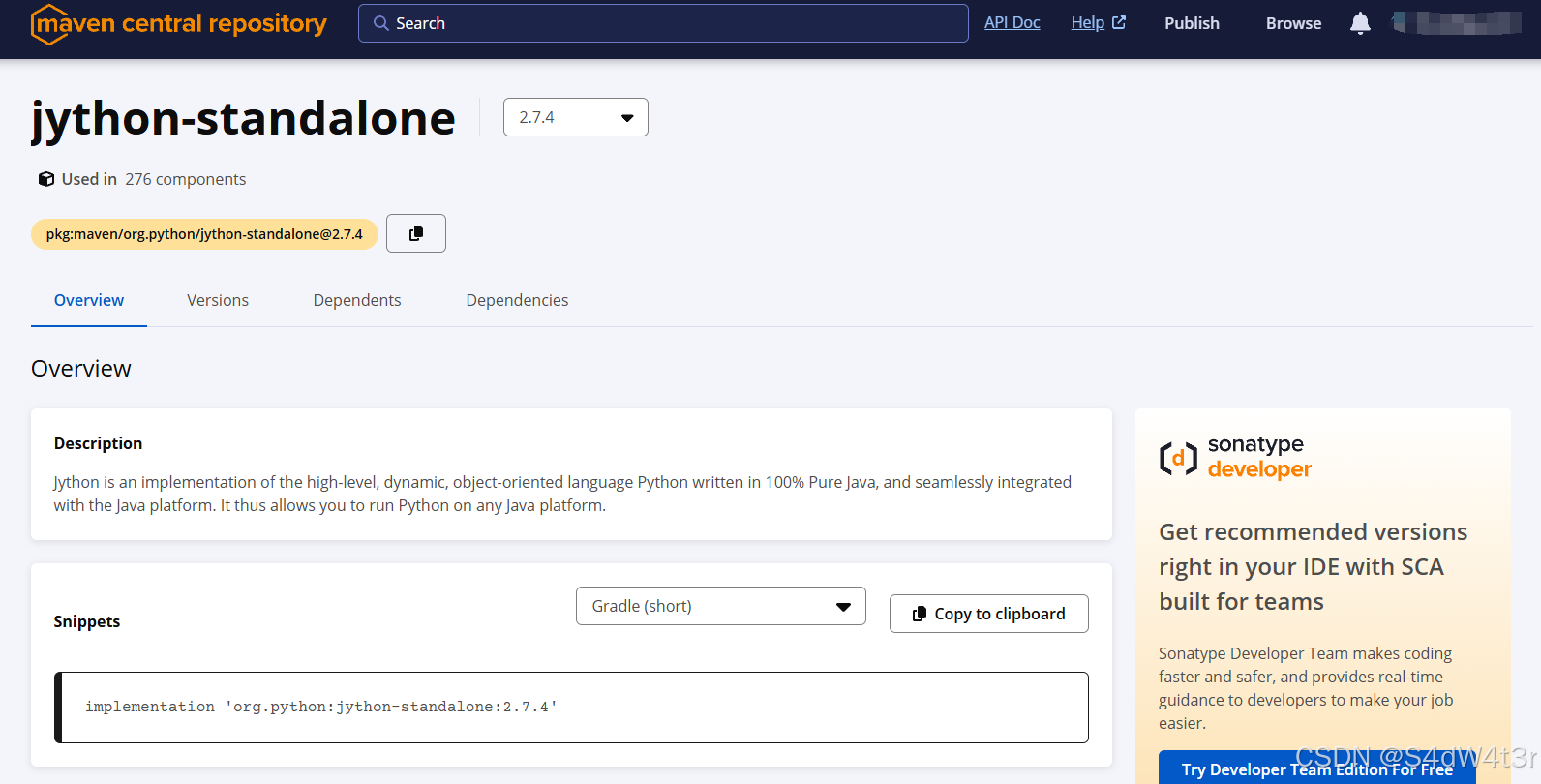Click the search magnifier icon
The image size is (1541, 784).
point(381,23)
